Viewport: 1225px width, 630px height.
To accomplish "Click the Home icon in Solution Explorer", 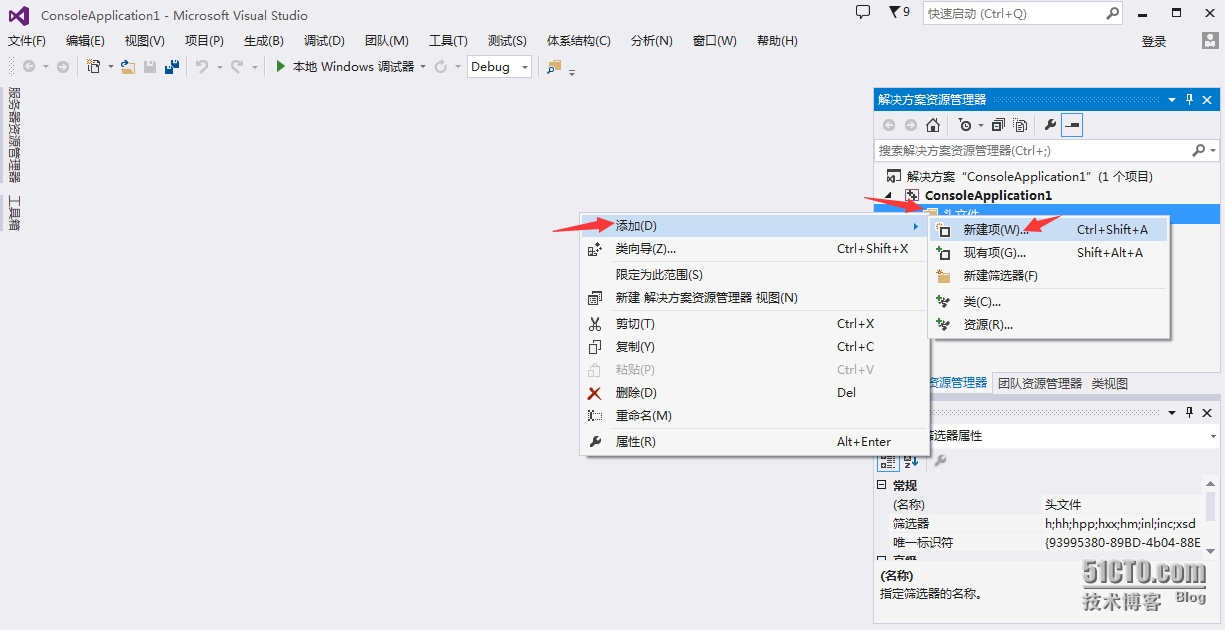I will coord(933,125).
